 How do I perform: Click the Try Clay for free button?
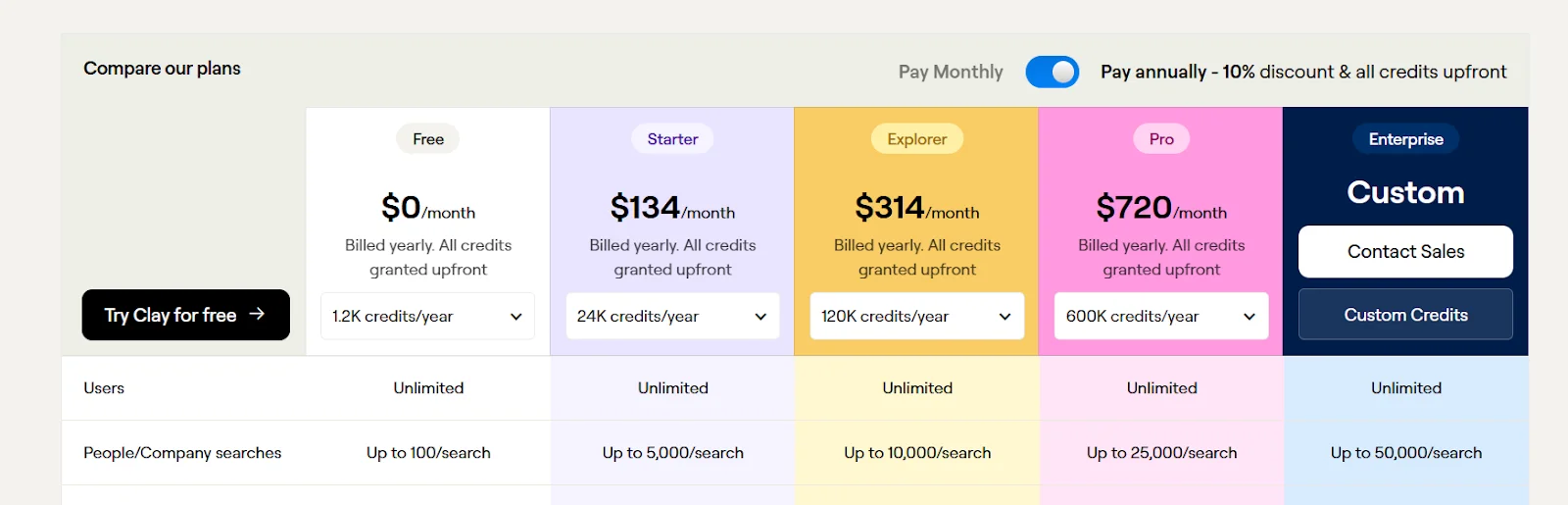(185, 315)
